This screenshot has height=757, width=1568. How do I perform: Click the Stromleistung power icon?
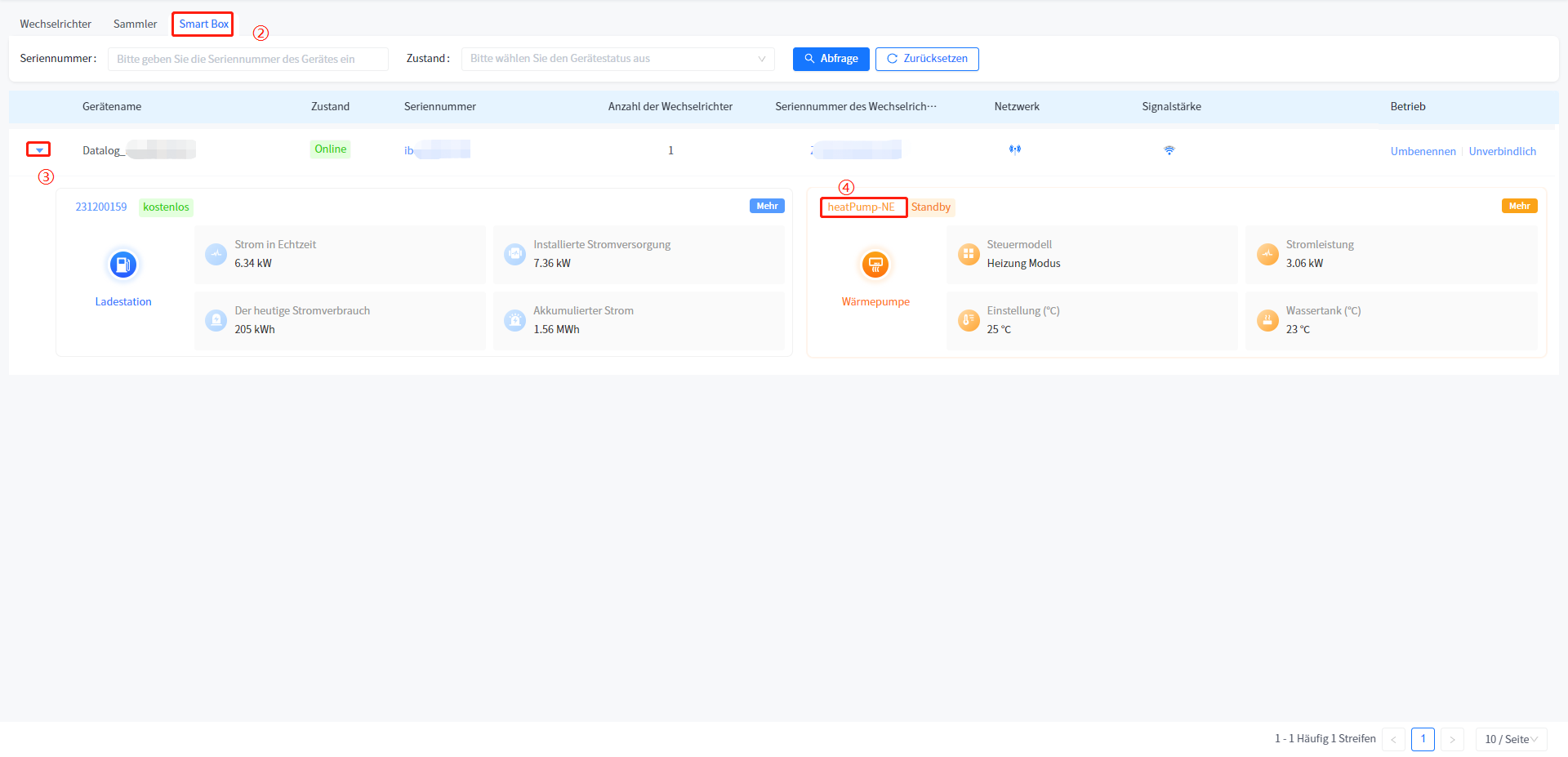pos(1267,254)
